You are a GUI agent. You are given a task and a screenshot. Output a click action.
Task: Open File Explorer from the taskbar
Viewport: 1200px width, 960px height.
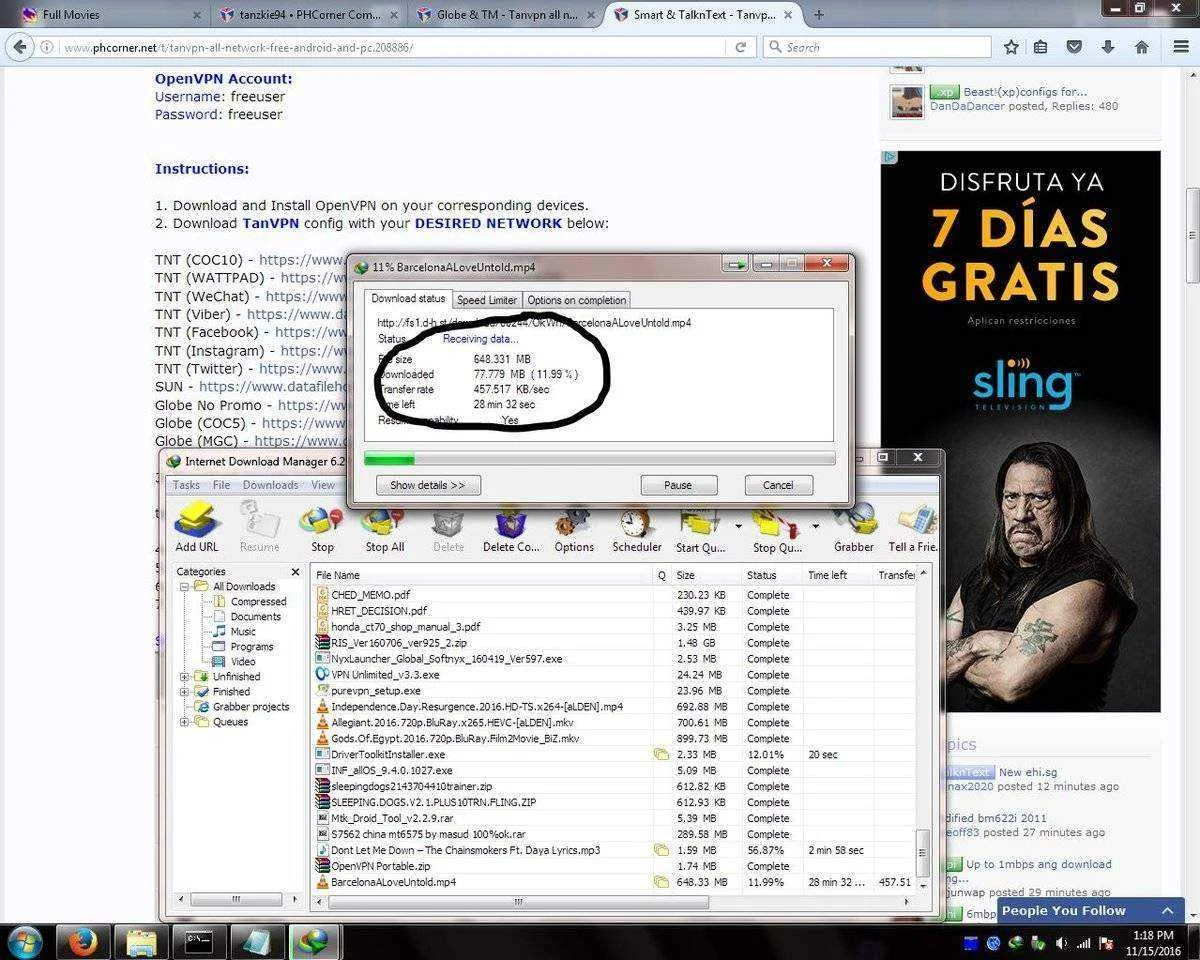click(x=141, y=942)
